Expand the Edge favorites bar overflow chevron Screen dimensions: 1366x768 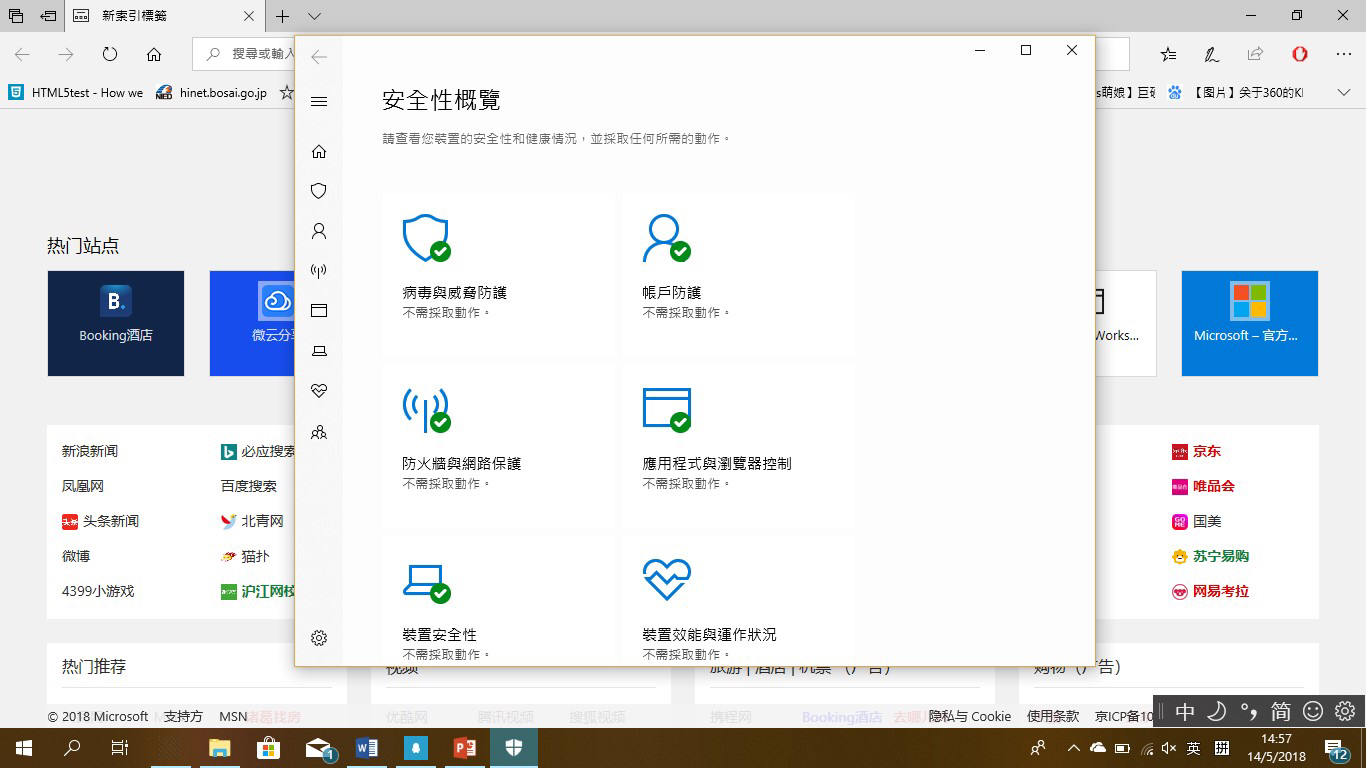pyautogui.click(x=1345, y=93)
